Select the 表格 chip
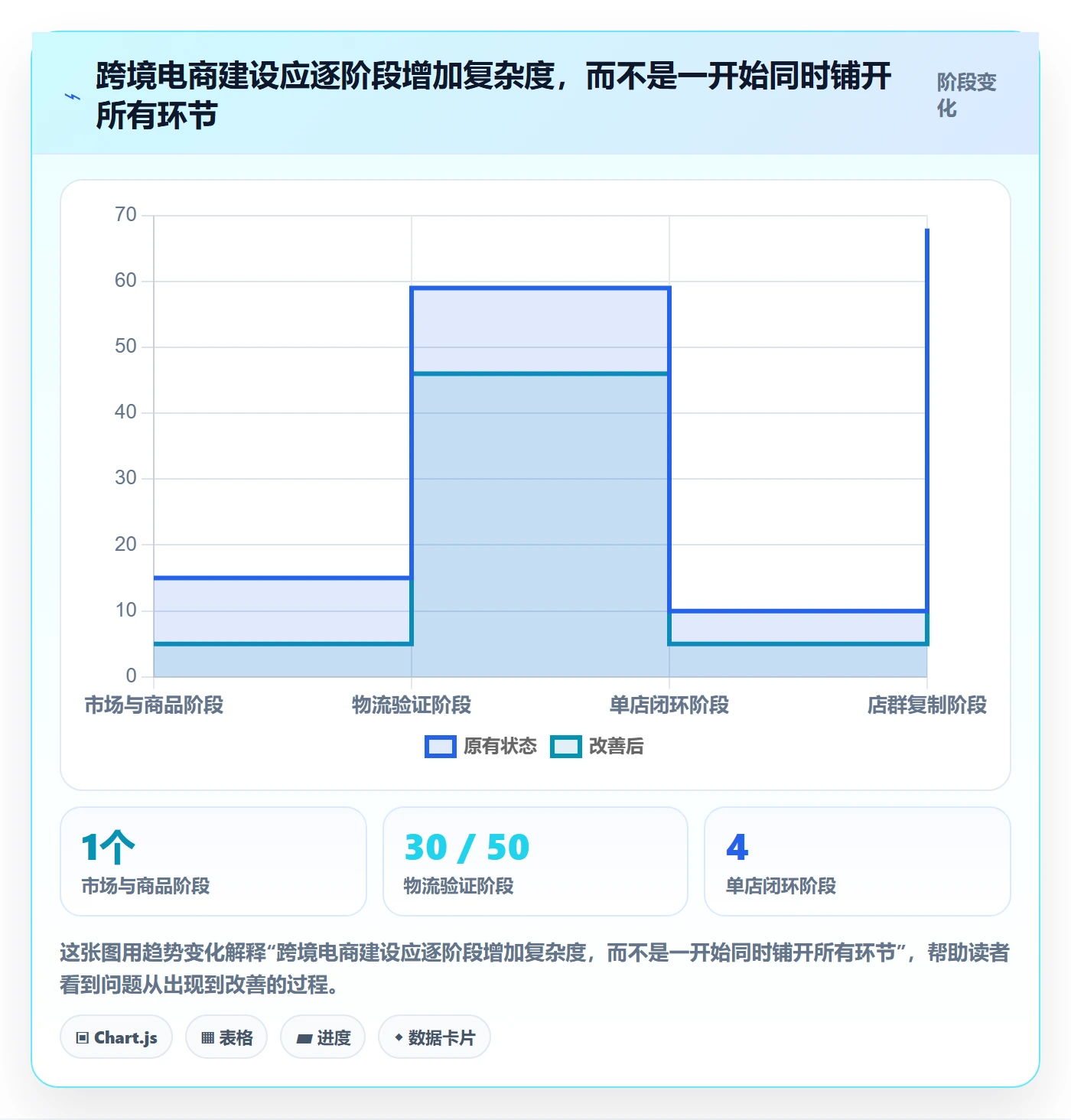The width and height of the screenshot is (1071, 1120). point(226,1037)
